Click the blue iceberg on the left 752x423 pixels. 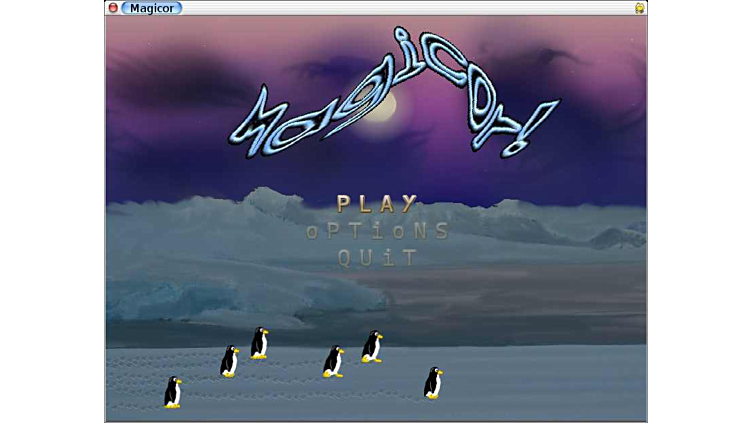tap(160, 297)
